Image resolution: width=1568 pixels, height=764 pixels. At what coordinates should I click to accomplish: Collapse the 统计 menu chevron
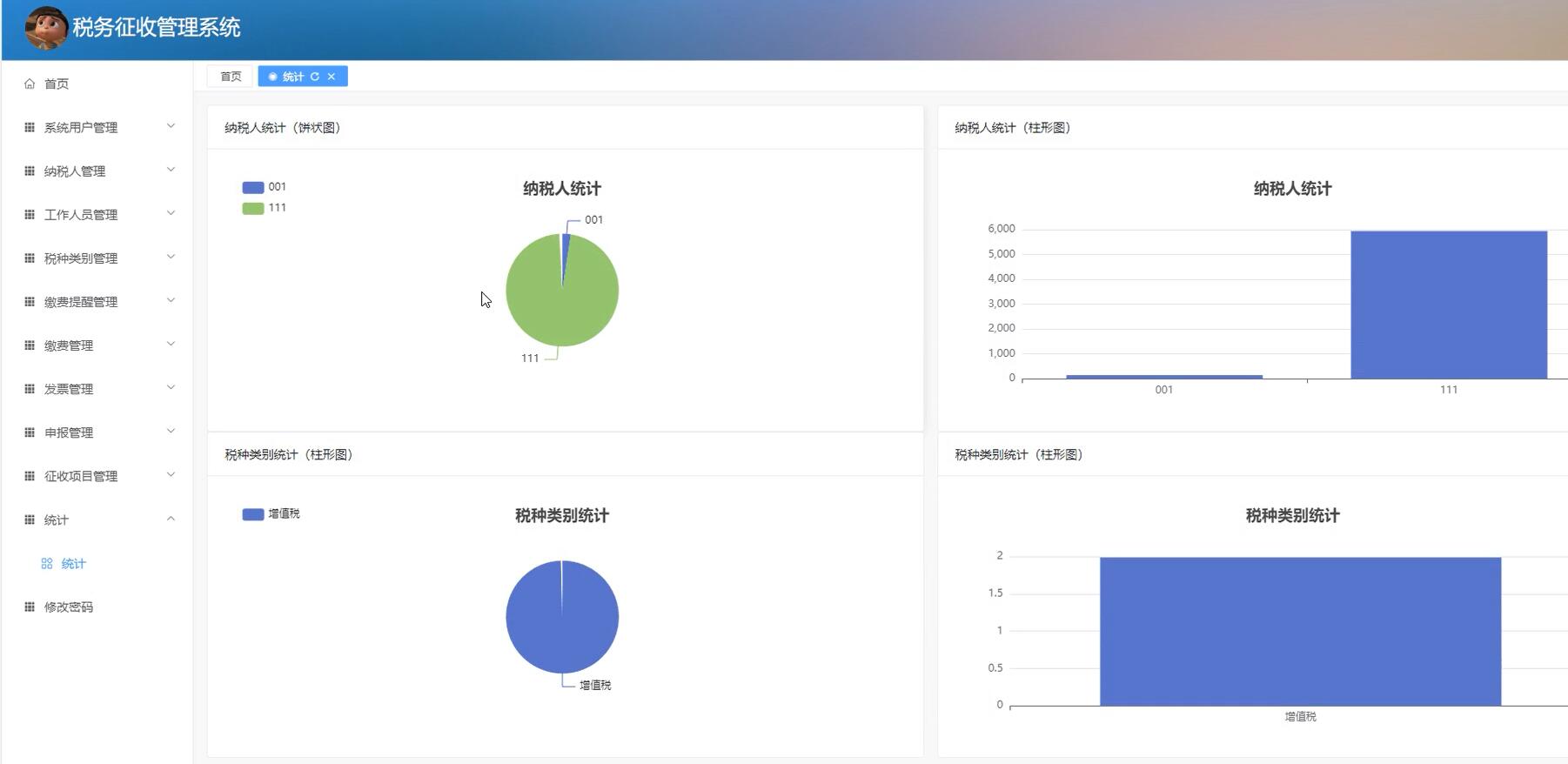(171, 519)
